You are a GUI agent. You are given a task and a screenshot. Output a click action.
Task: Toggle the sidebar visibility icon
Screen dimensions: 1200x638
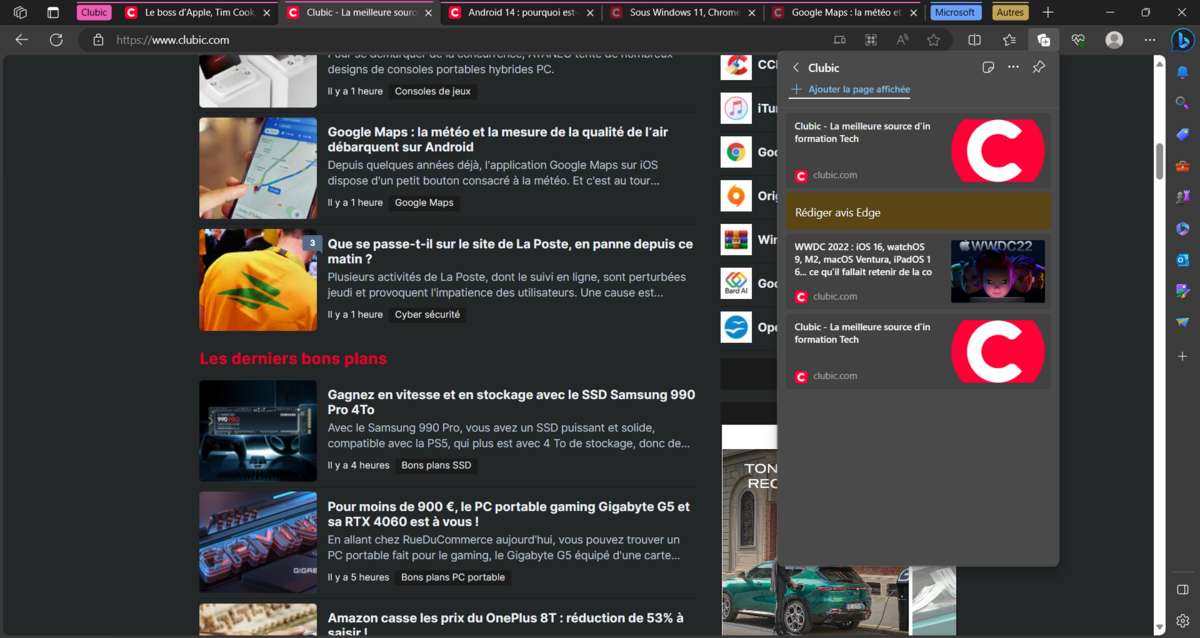click(1182, 590)
